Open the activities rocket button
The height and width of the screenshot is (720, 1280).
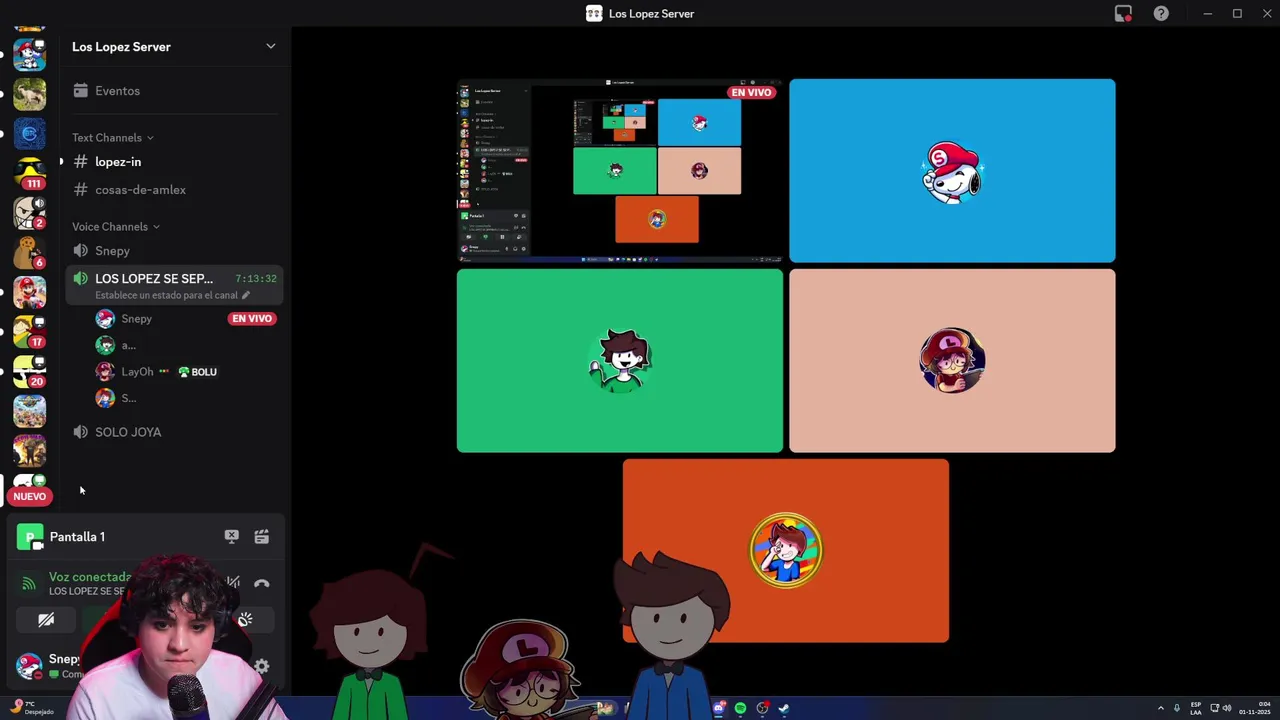coord(245,620)
